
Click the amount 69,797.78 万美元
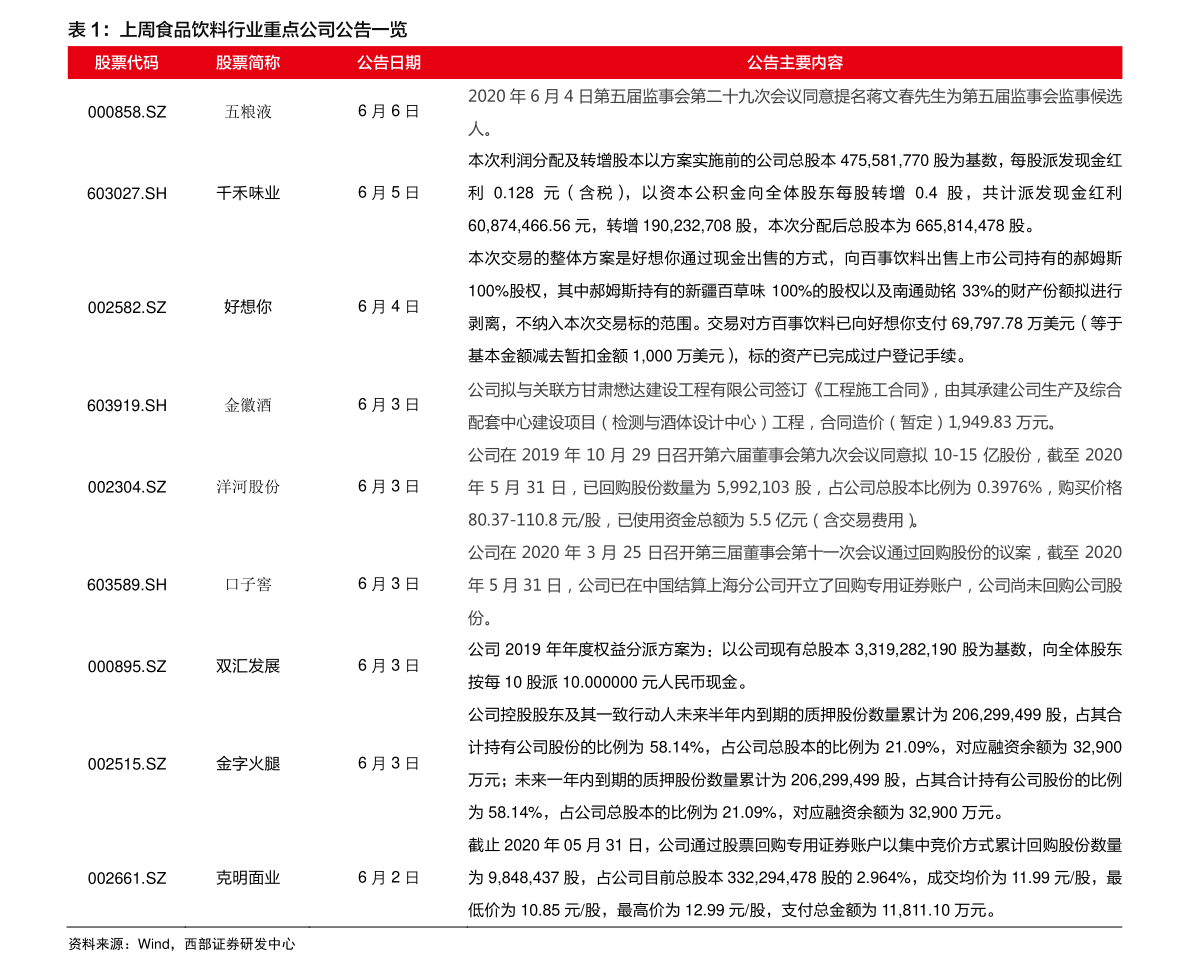pos(1013,324)
